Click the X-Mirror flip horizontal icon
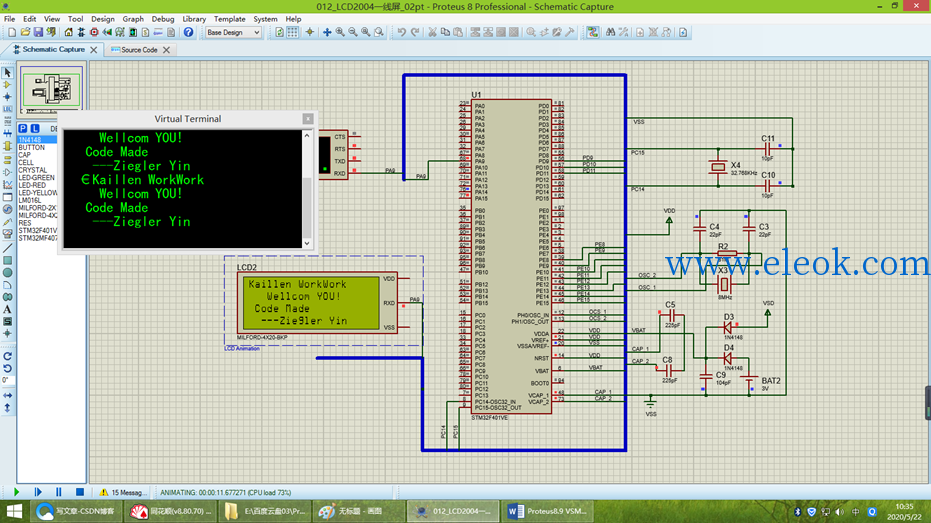Screen dimensions: 931x523 7,395
